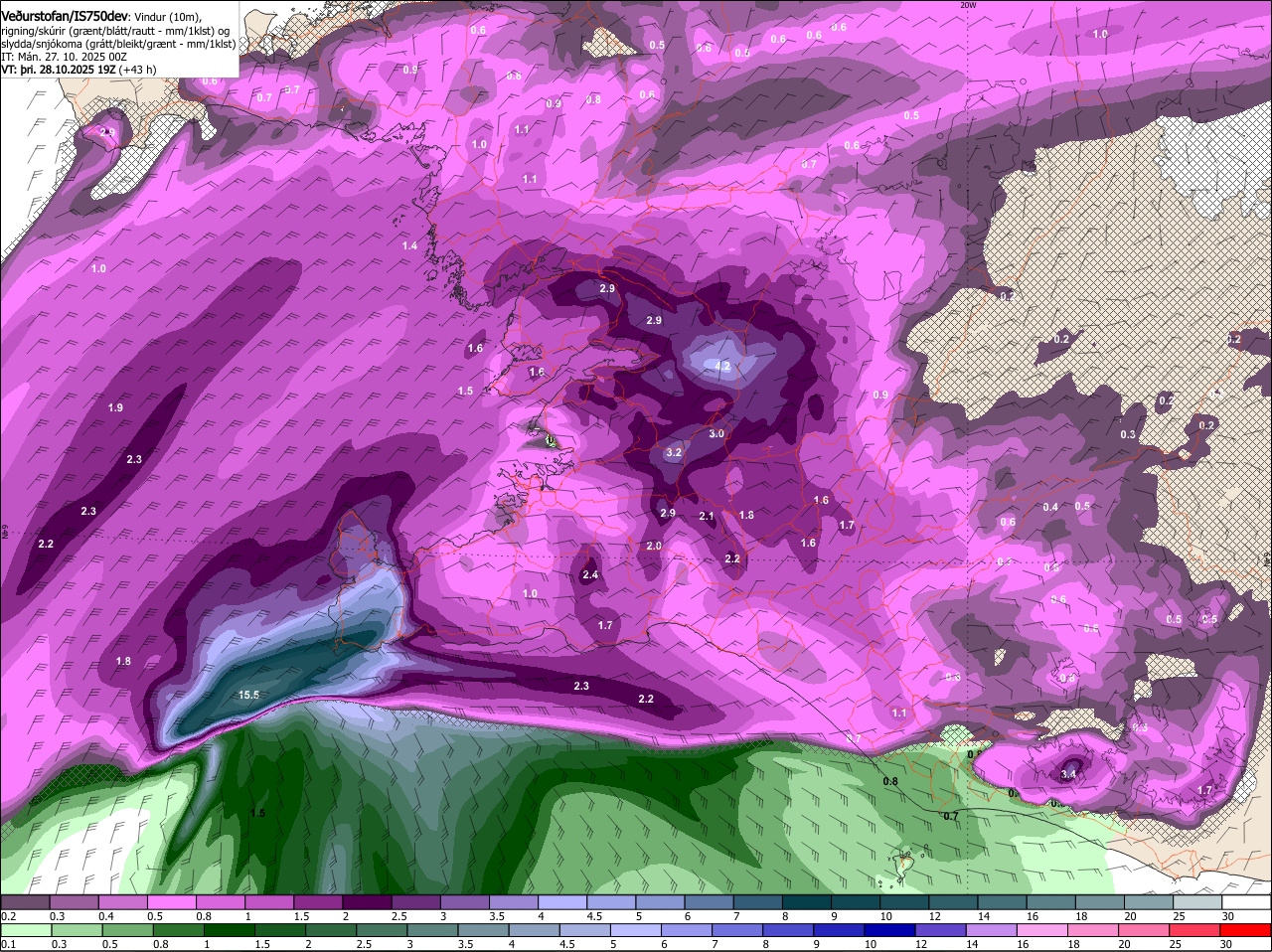This screenshot has width=1272, height=952.
Task: Click the upper legend swatch for 8–9 (dark teal)
Action: [807, 902]
